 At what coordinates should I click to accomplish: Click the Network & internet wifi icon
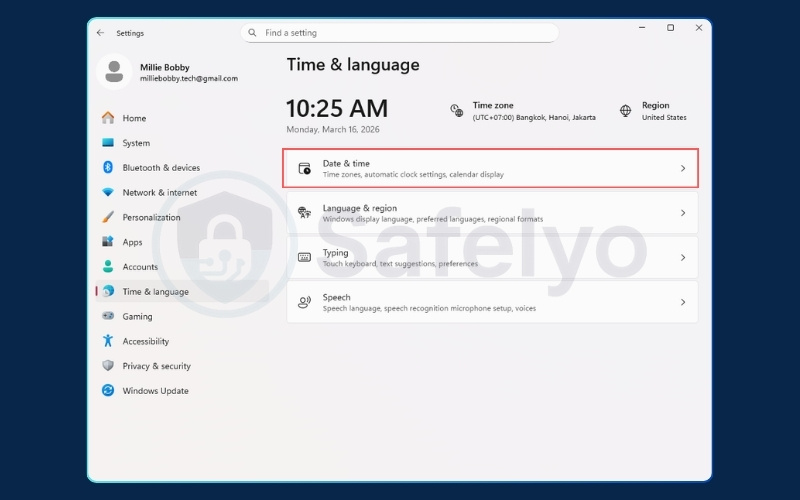click(108, 192)
